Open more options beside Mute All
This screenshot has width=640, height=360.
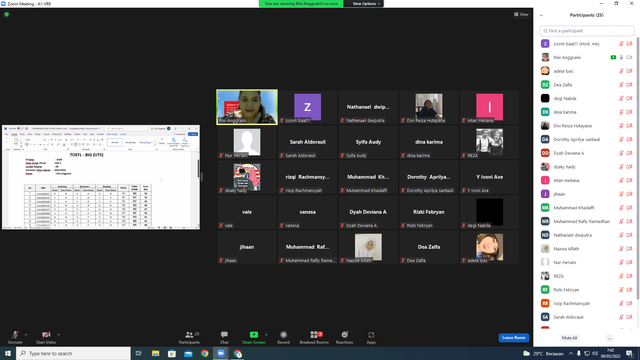pyautogui.click(x=609, y=338)
